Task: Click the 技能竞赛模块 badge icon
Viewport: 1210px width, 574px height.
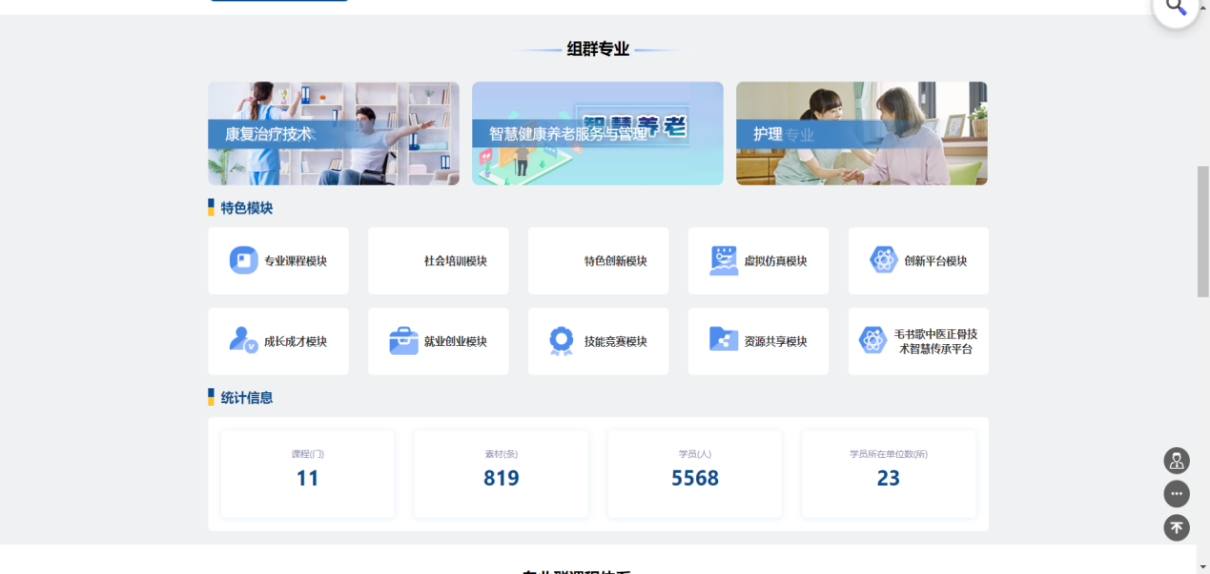Action: 561,341
